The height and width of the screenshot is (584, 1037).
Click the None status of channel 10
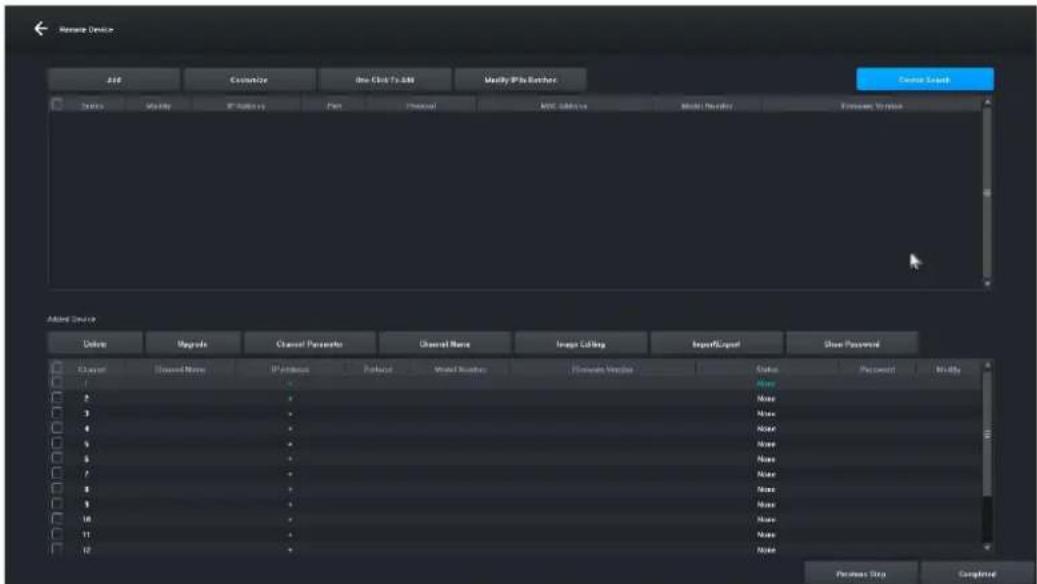coord(766,520)
